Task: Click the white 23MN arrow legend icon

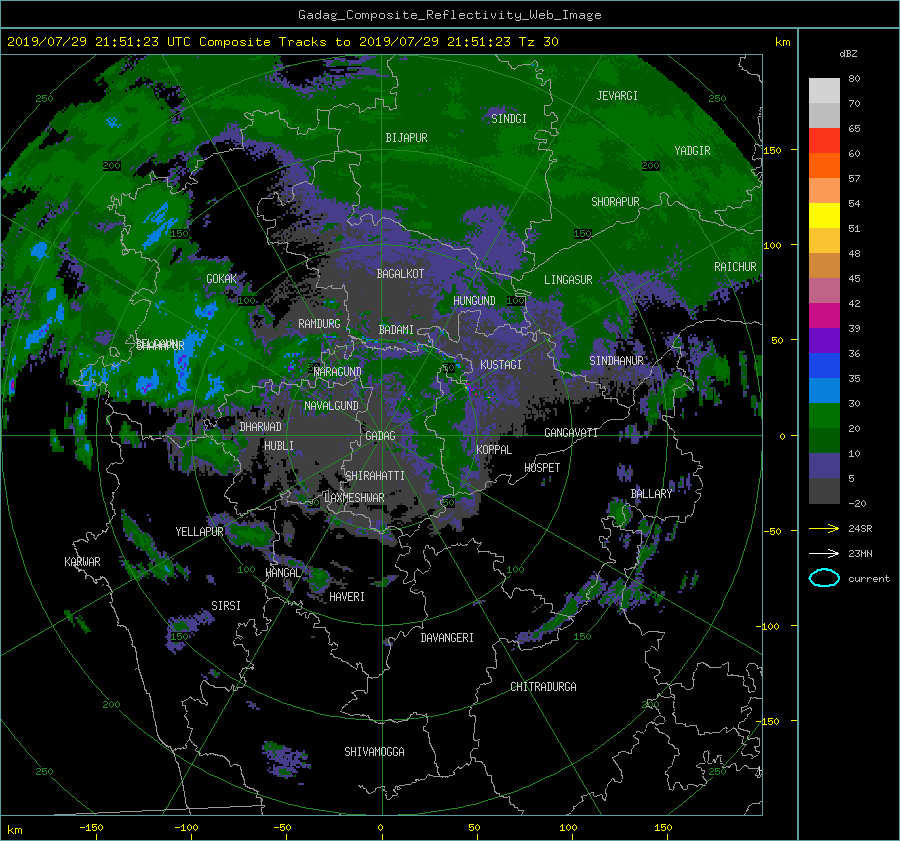Action: [824, 553]
